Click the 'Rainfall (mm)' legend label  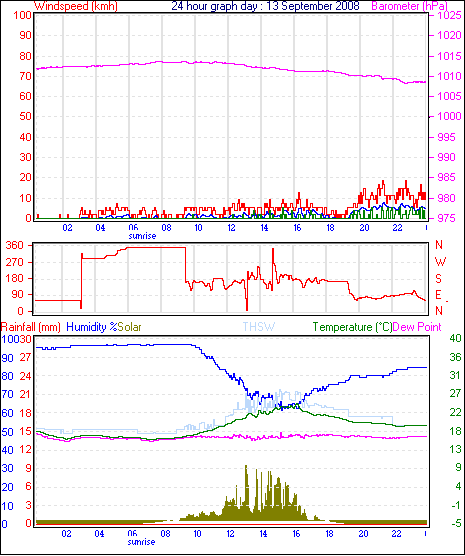point(31,327)
